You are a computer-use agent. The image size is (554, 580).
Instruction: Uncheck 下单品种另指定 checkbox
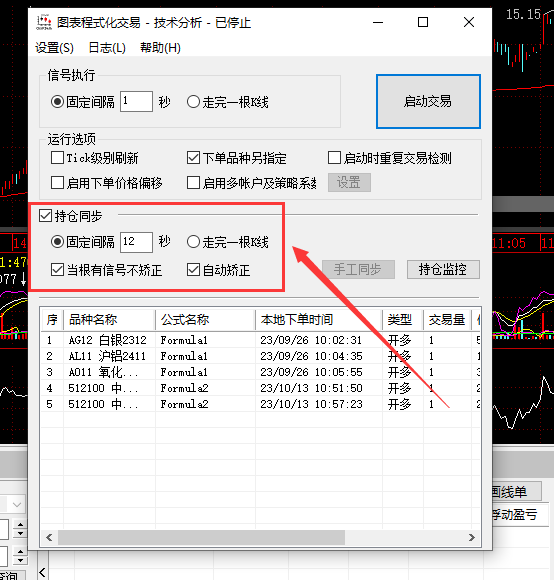click(x=193, y=158)
